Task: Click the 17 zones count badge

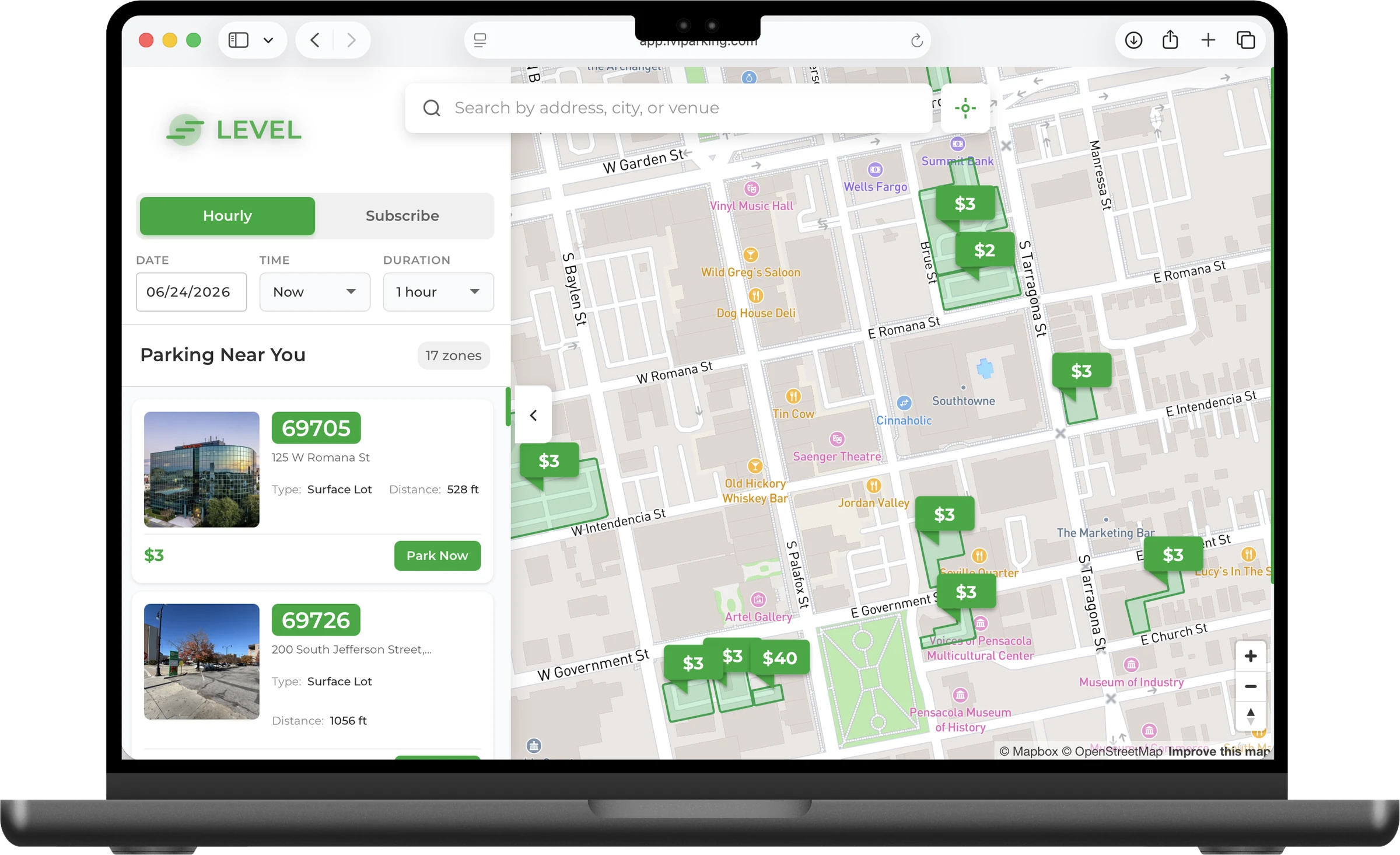Action: click(453, 355)
